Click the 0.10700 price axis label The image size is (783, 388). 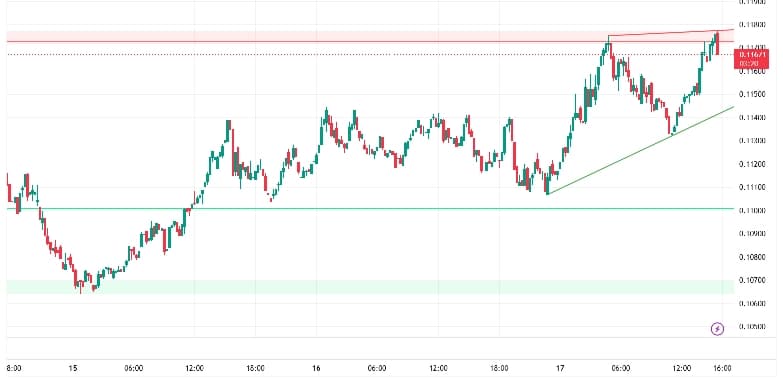click(752, 280)
